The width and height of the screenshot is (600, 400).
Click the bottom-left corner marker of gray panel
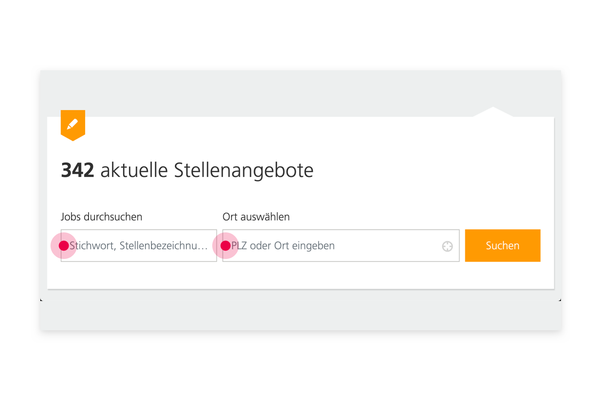click(41, 300)
